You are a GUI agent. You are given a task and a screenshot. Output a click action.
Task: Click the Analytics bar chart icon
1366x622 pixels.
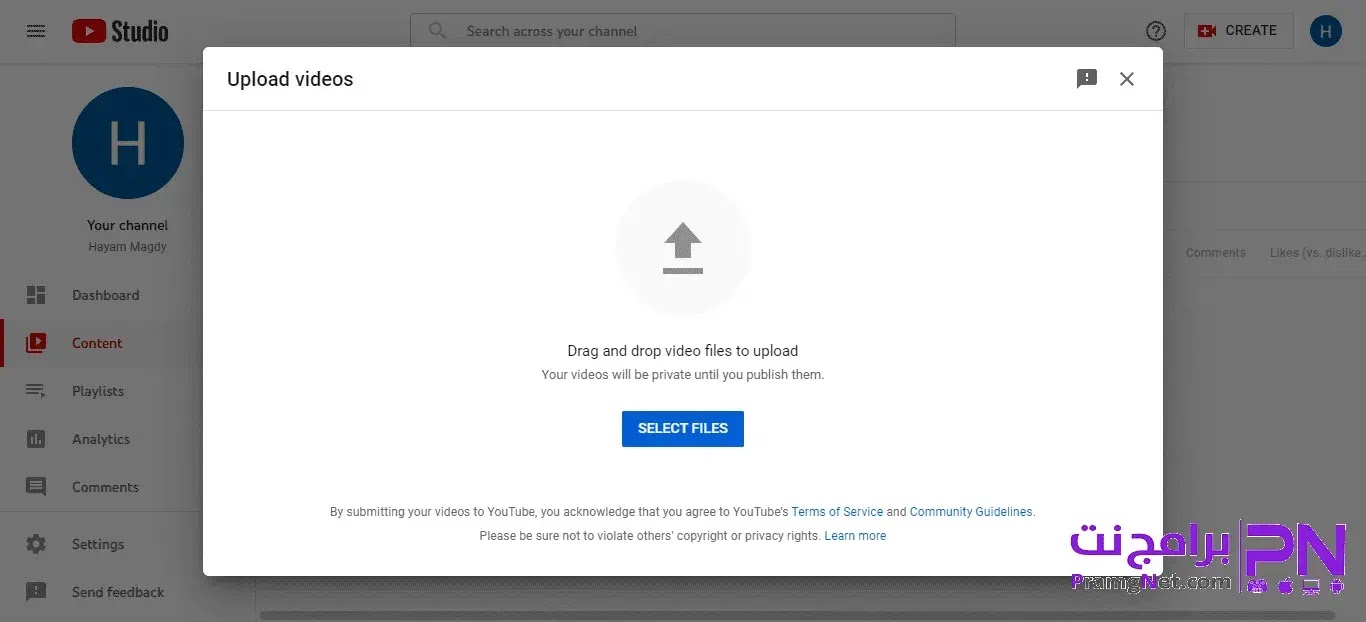[36, 439]
